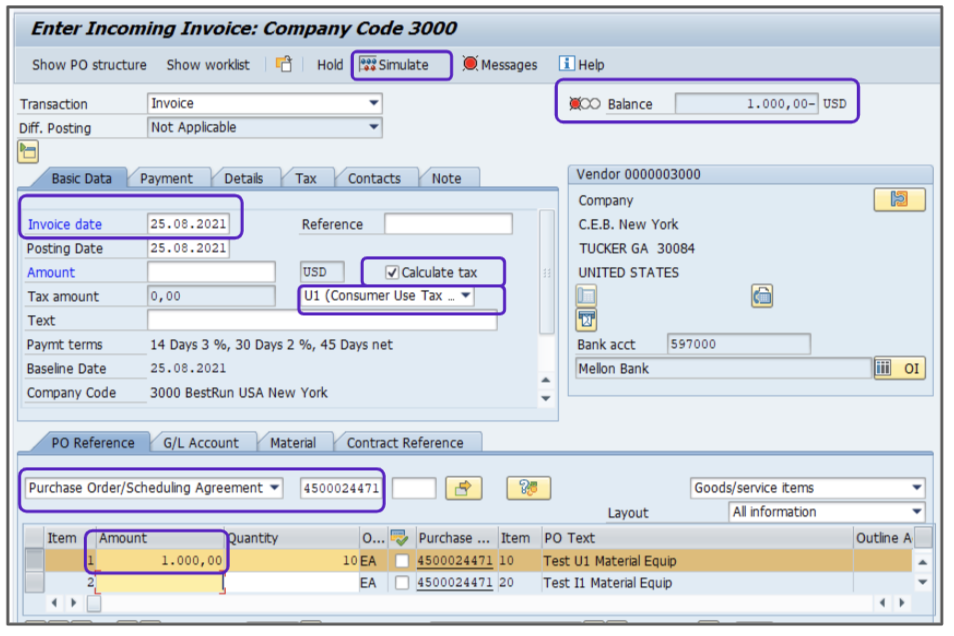Image resolution: width=954 pixels, height=636 pixels.
Task: Click the Show PO structure button
Action: click(x=89, y=65)
